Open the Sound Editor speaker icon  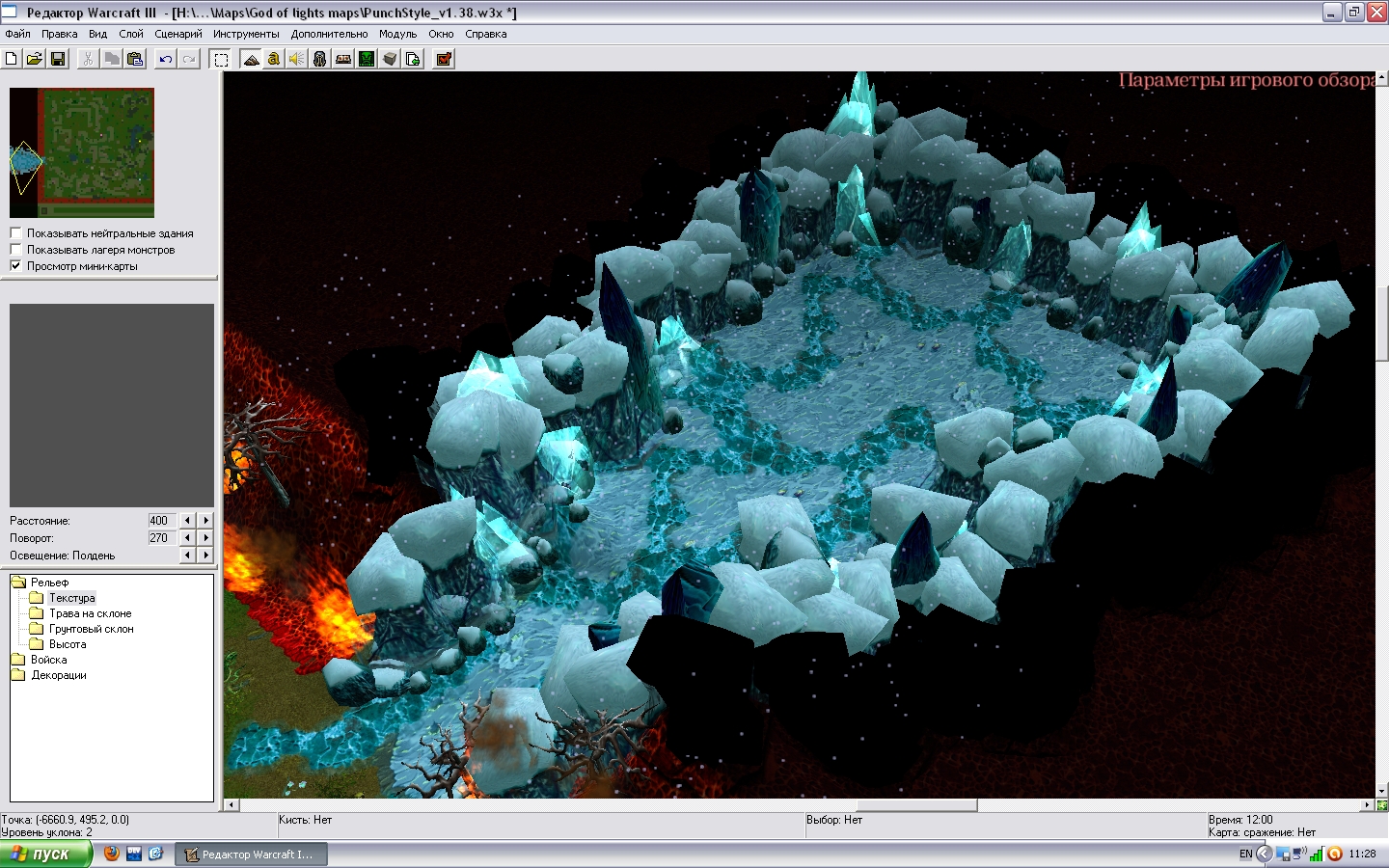(x=297, y=59)
